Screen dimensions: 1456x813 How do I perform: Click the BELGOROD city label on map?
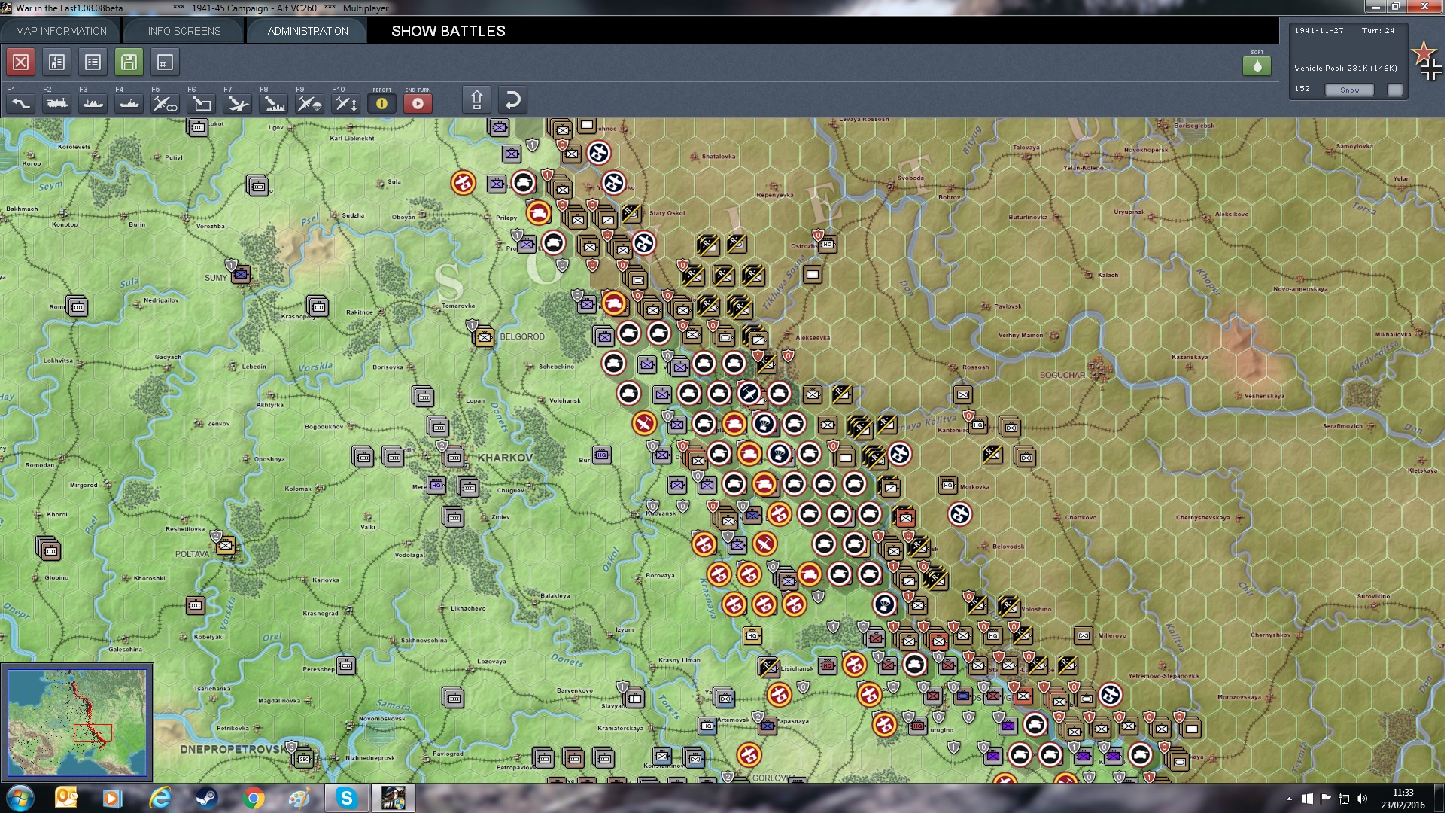pyautogui.click(x=522, y=336)
